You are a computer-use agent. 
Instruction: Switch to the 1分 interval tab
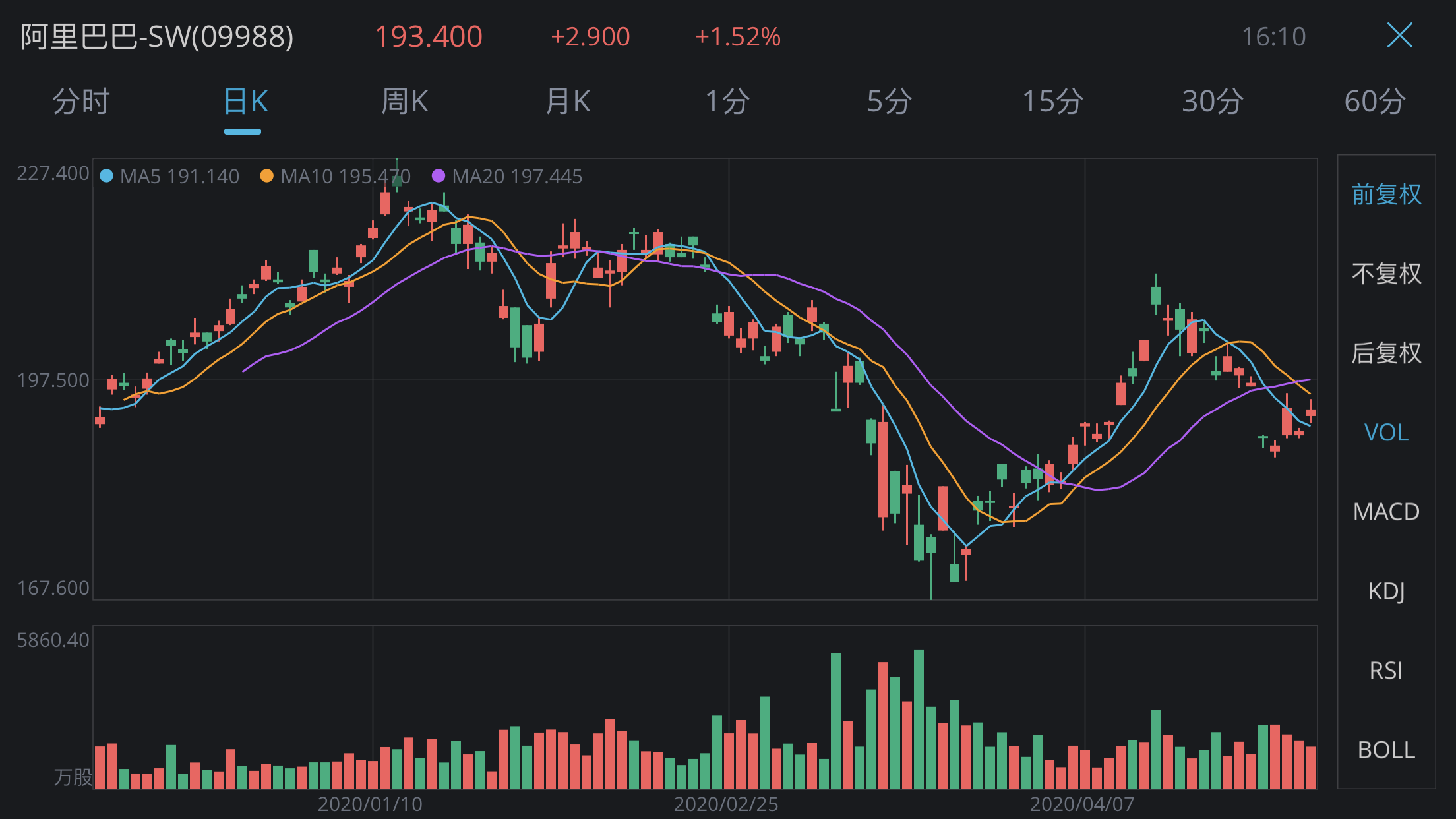click(x=727, y=102)
